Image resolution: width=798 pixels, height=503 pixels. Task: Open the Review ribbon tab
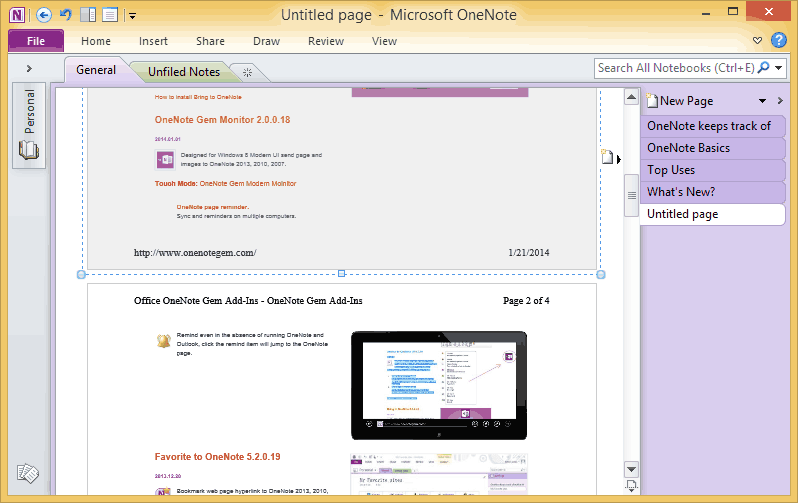(x=326, y=41)
